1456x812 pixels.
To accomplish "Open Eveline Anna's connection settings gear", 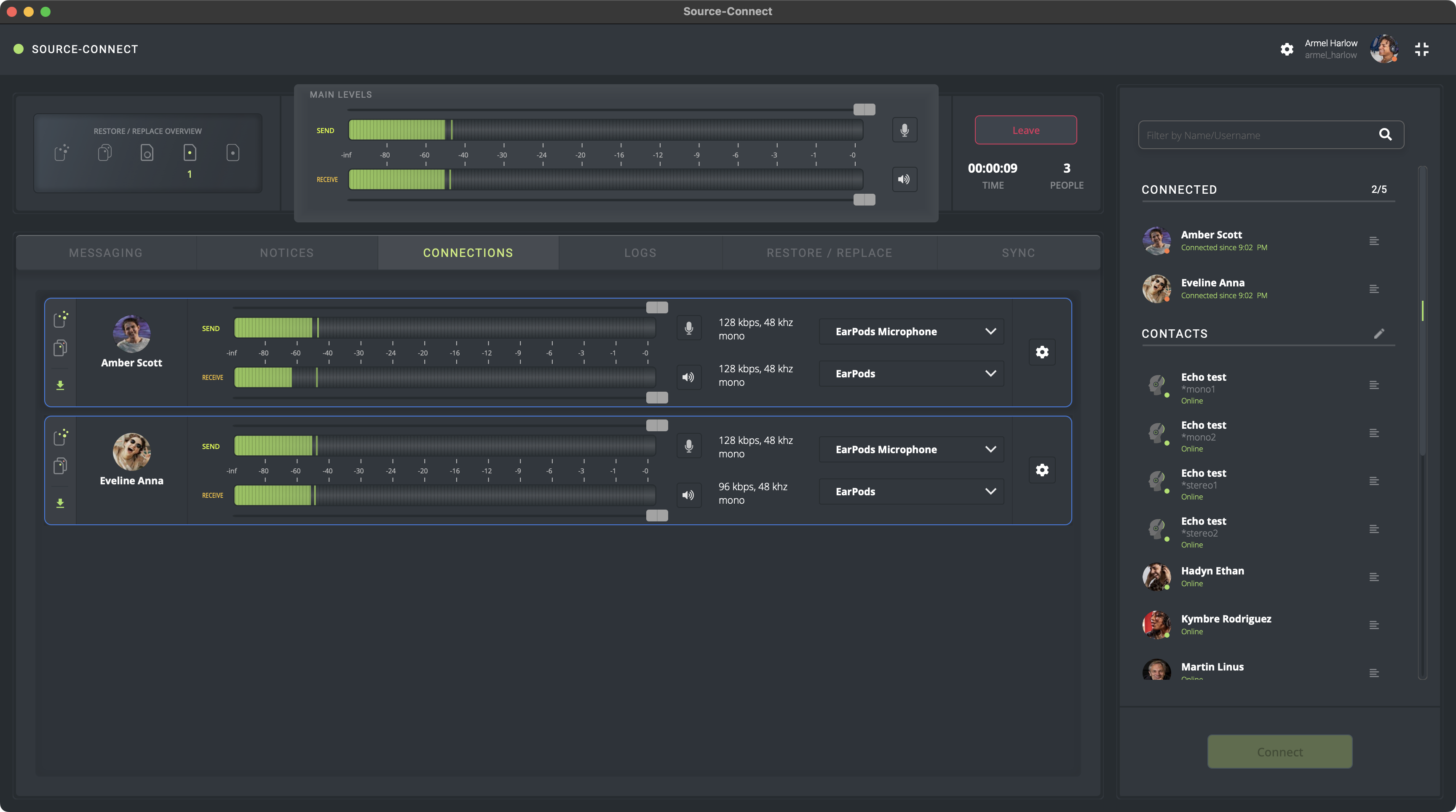I will (1042, 470).
